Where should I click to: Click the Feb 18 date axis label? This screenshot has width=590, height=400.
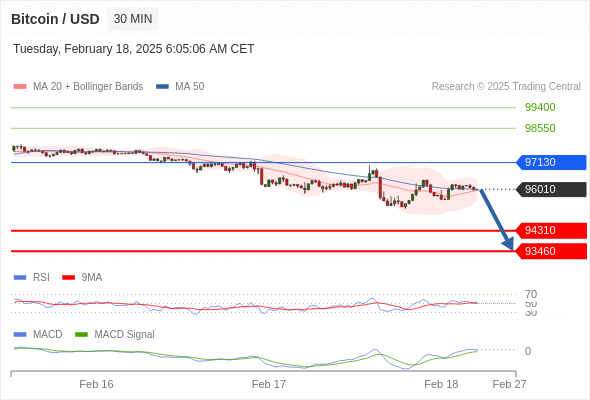tap(441, 384)
